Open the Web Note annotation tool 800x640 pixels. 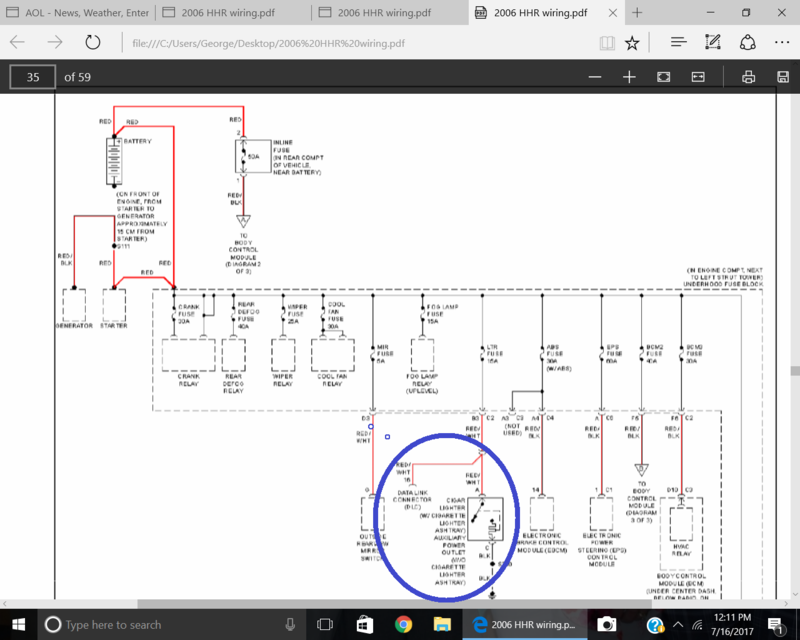[713, 43]
